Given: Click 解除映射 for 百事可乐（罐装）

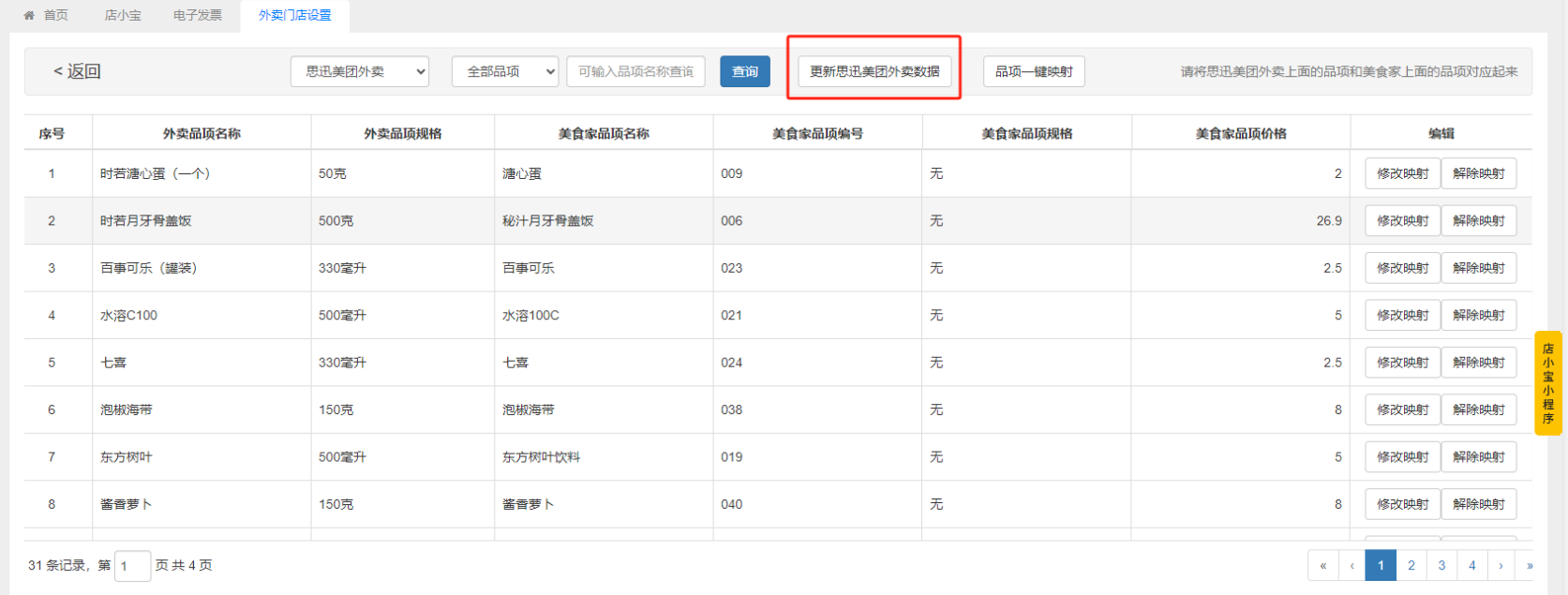Looking at the screenshot, I should 1478,268.
